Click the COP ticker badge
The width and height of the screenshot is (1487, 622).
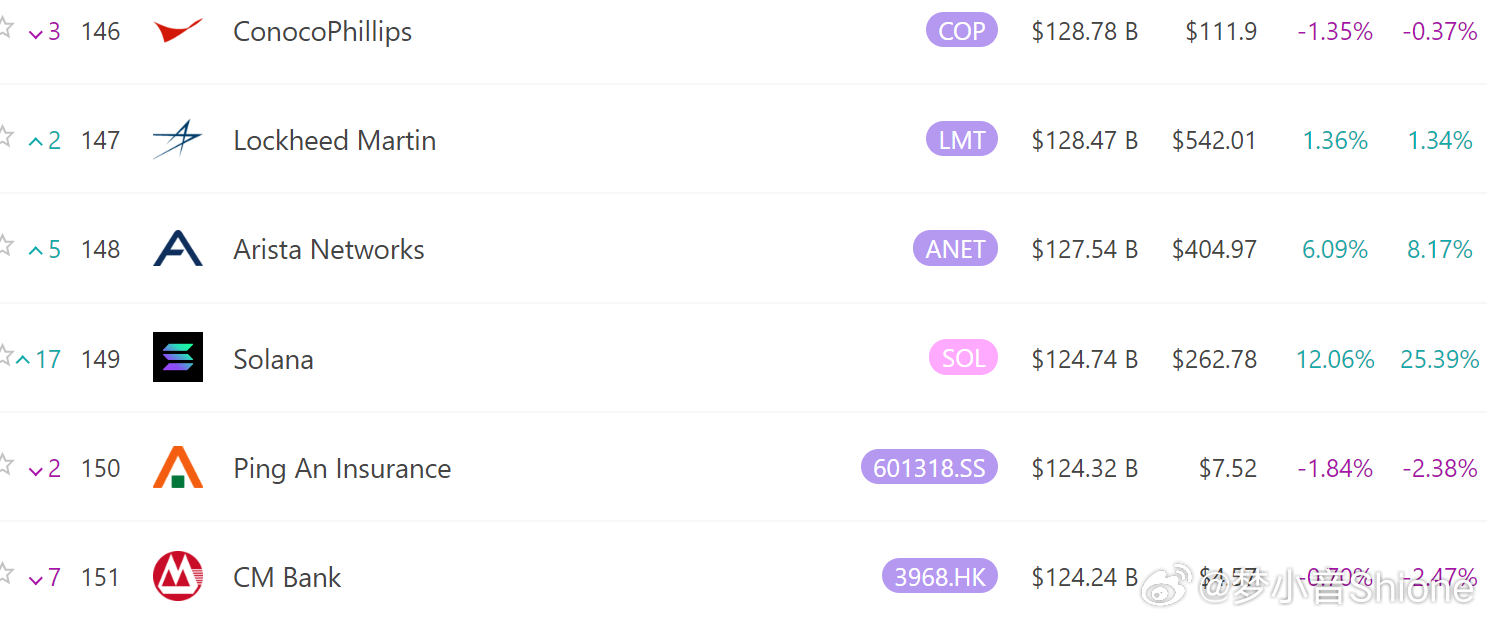pyautogui.click(x=961, y=31)
